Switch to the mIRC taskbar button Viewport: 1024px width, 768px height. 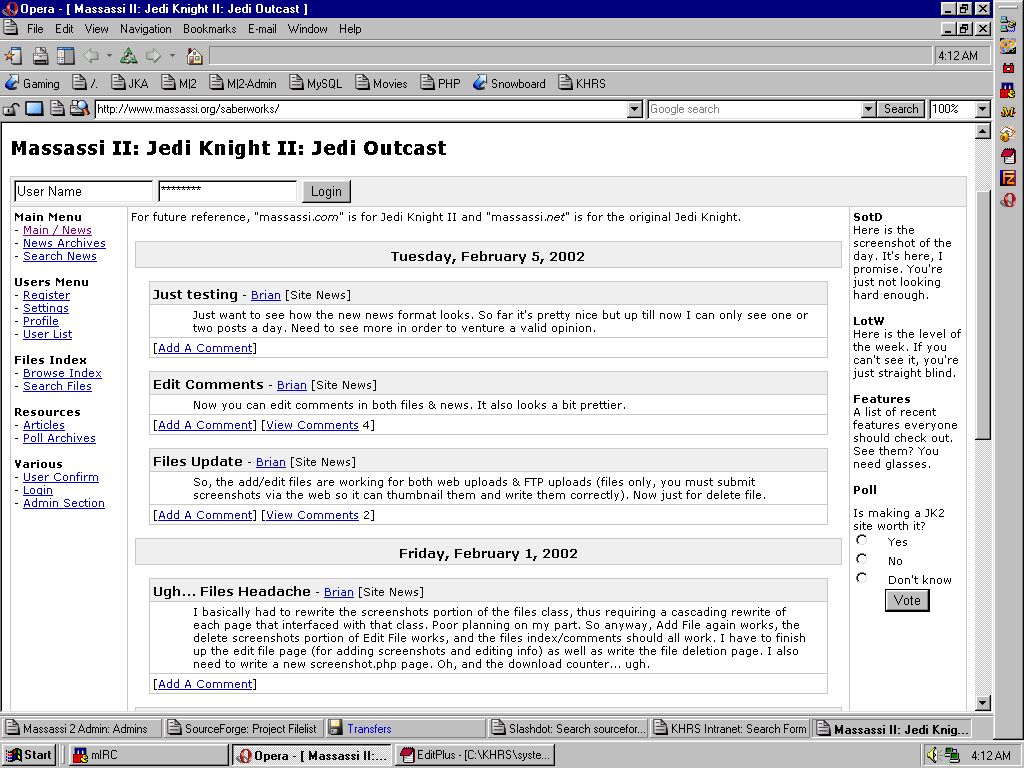(x=148, y=755)
